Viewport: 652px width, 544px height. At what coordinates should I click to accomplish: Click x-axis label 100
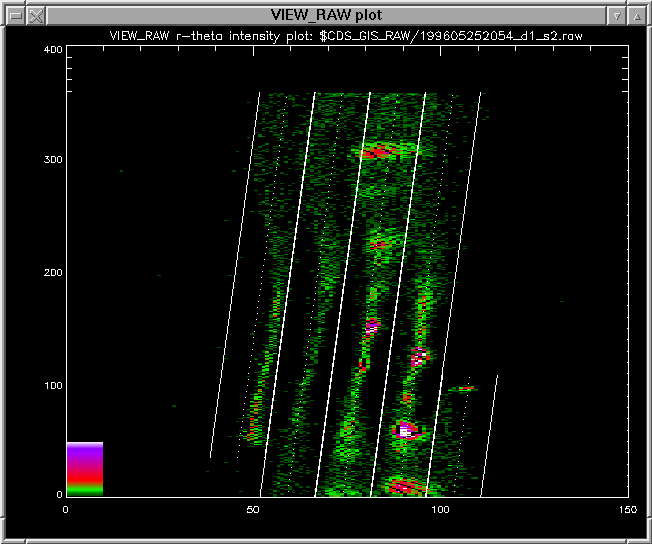tap(440, 509)
